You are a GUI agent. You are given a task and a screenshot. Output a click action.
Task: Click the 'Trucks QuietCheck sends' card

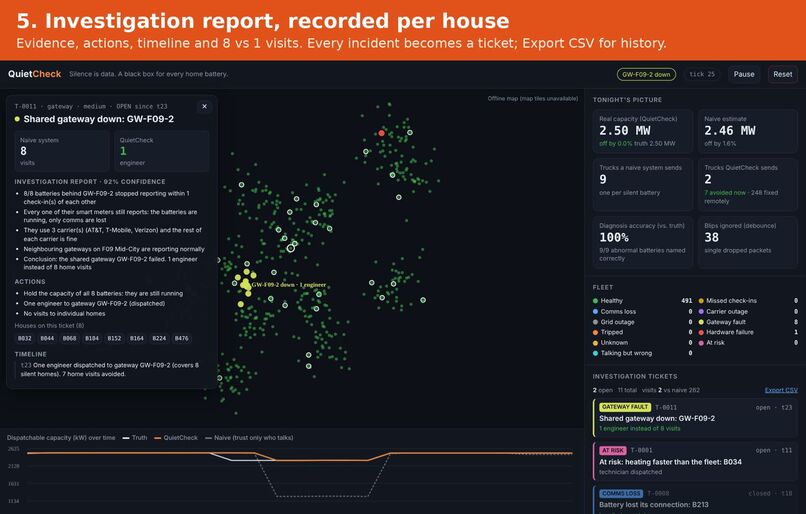(747, 185)
